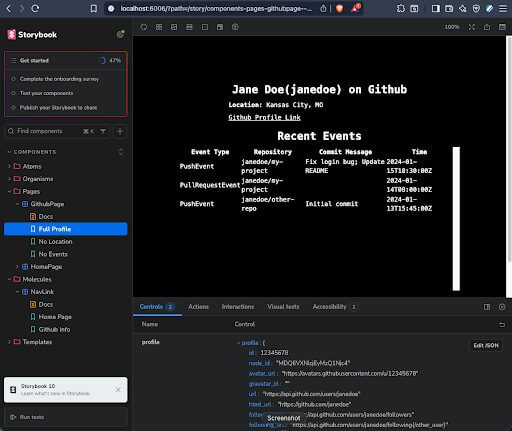Toggle the outline tool icon
The height and width of the screenshot is (431, 512).
click(x=220, y=27)
